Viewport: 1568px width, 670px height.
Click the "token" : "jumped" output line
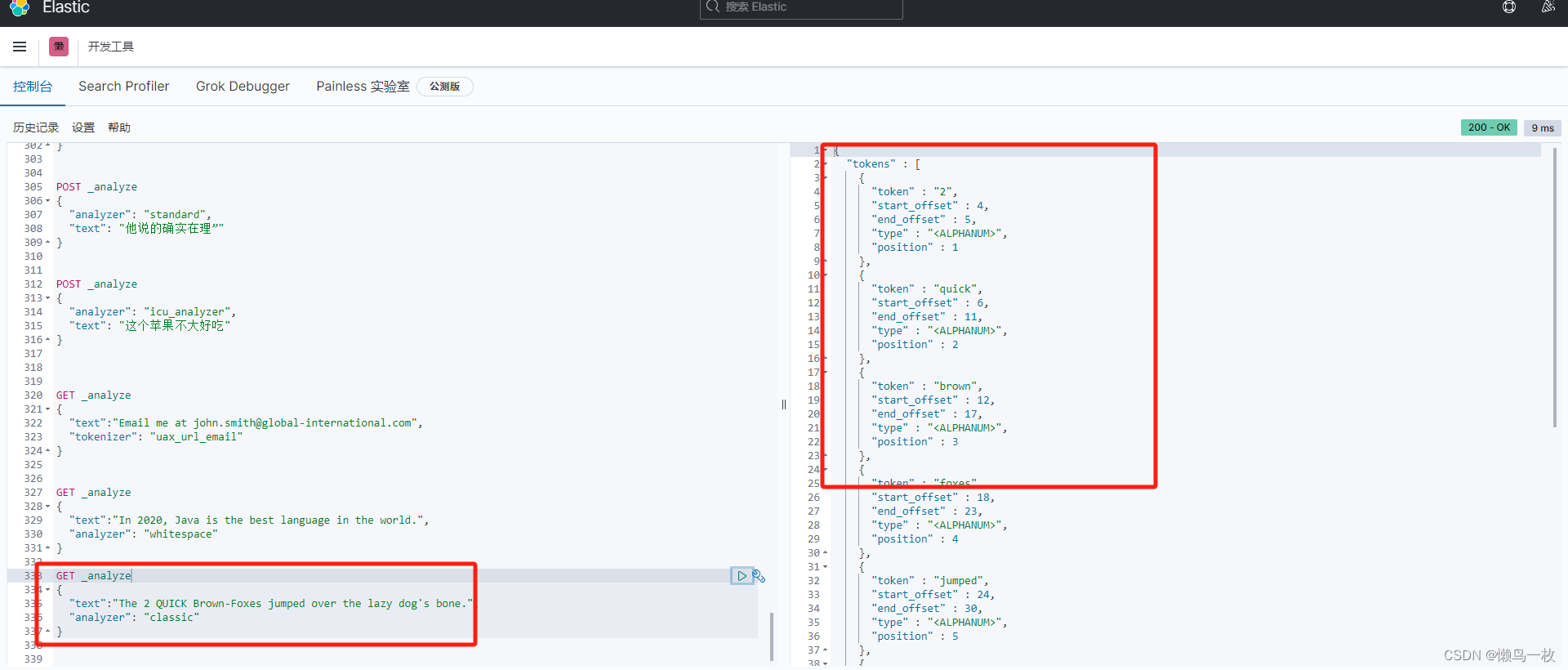pyautogui.click(x=930, y=581)
